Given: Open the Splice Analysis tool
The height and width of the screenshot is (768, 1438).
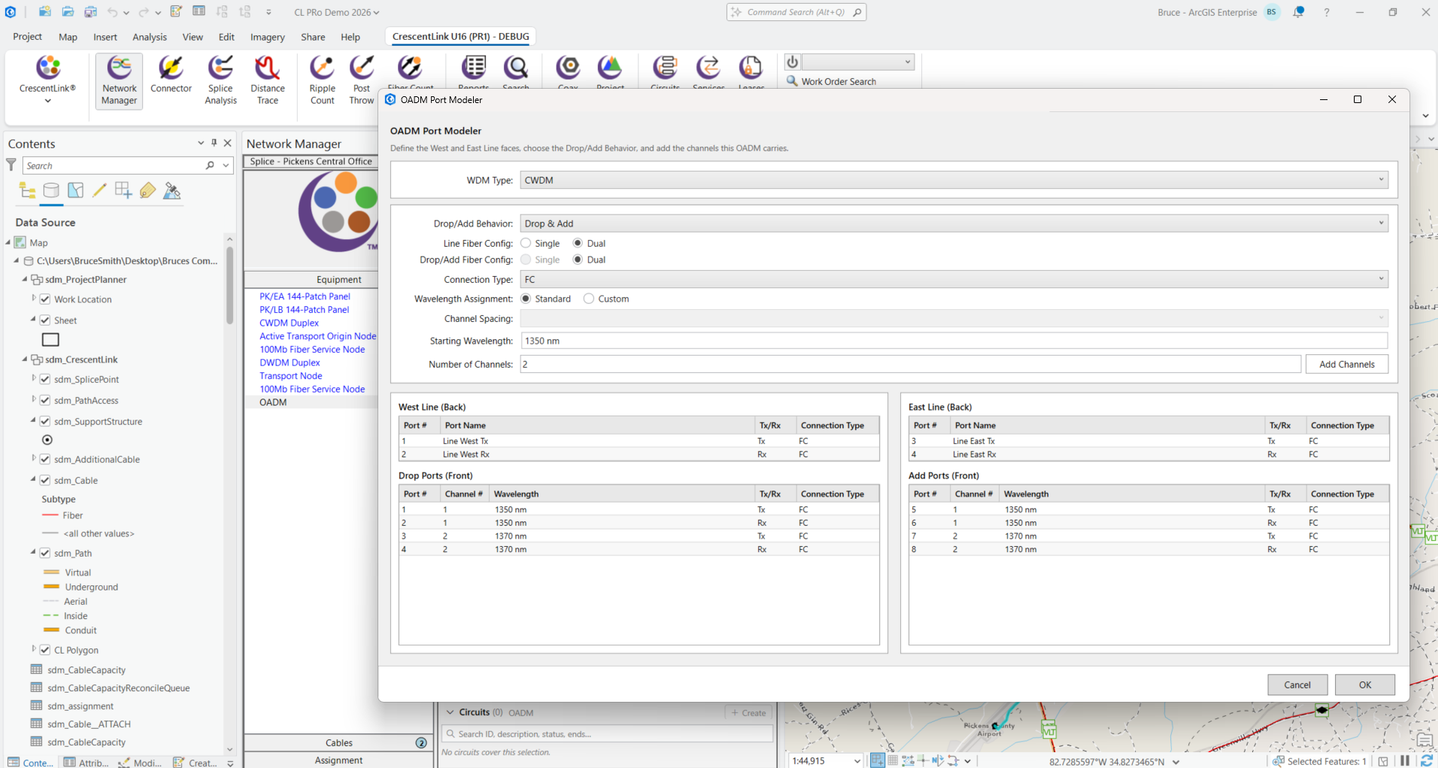Looking at the screenshot, I should (220, 80).
